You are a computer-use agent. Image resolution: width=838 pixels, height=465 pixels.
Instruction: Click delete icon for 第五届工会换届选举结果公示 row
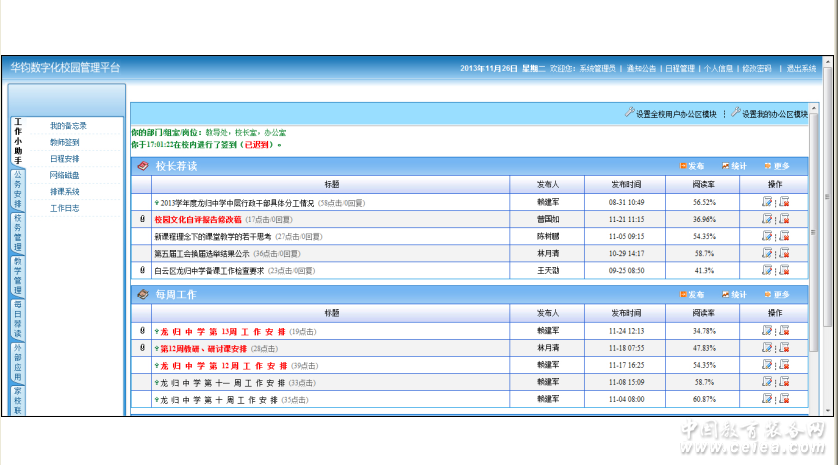[784, 253]
